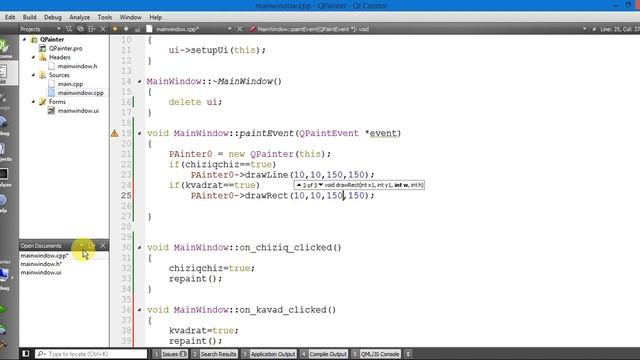The width and height of the screenshot is (640, 360).
Task: Close the mainwindow.cpp document
Action: pyautogui.click(x=240, y=29)
